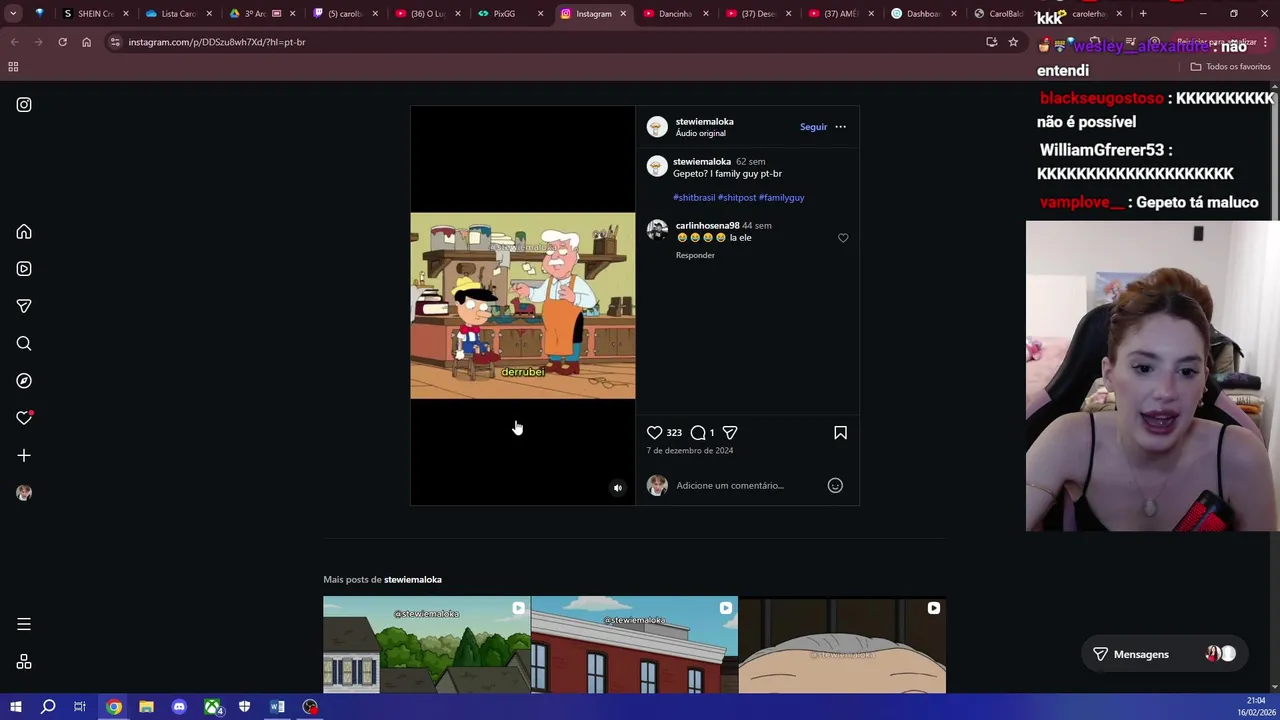Go back in browser history
Image resolution: width=1280 pixels, height=720 pixels.
(x=14, y=42)
